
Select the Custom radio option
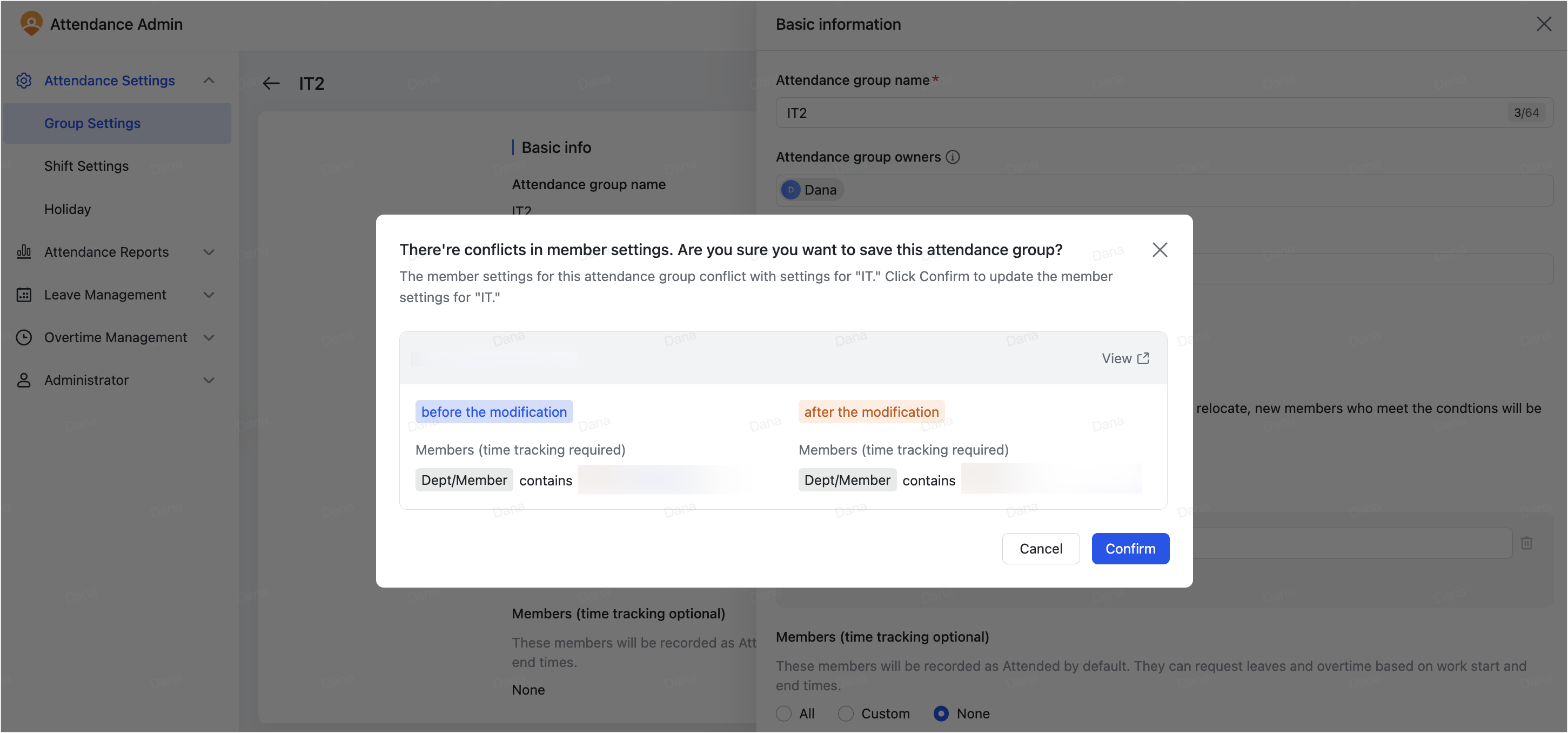846,713
